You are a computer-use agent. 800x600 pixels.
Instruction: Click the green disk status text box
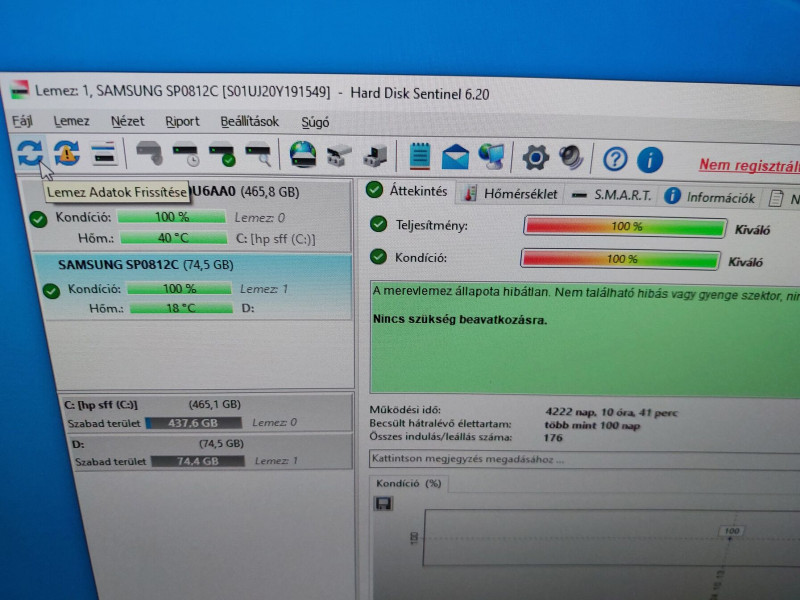point(585,337)
